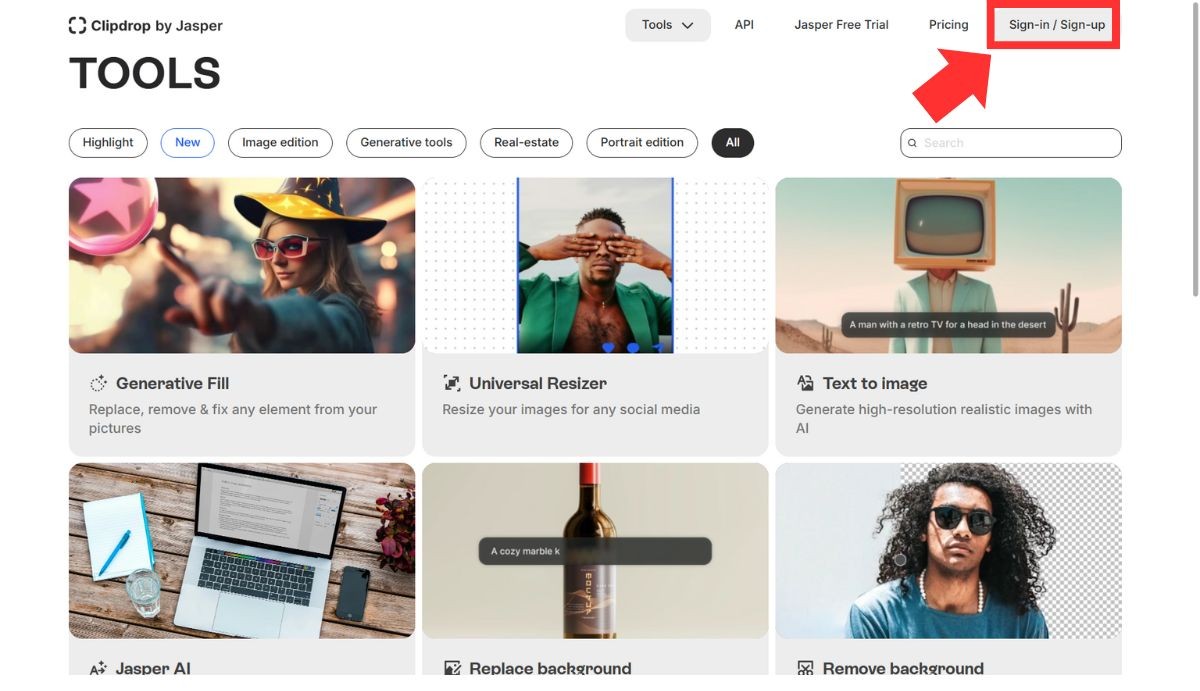Click 'Replace, remove & fix any element' description
Image resolution: width=1200 pixels, height=691 pixels.
point(233,419)
